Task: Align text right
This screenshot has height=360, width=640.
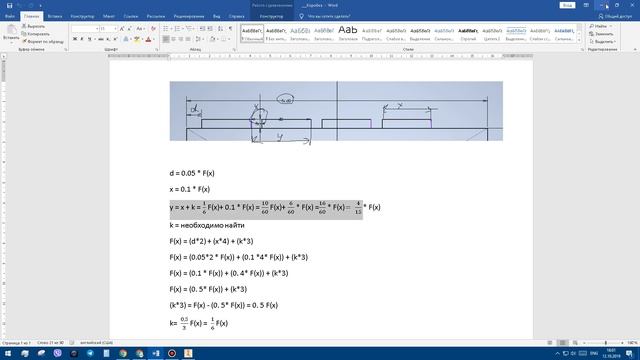Action: tap(181, 39)
